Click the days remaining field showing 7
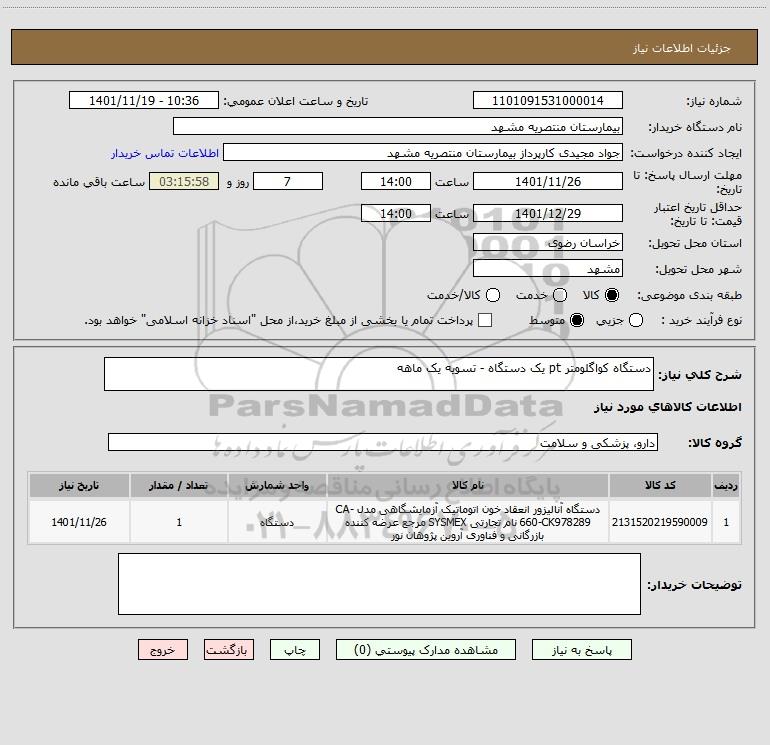The height and width of the screenshot is (745, 770). (288, 181)
